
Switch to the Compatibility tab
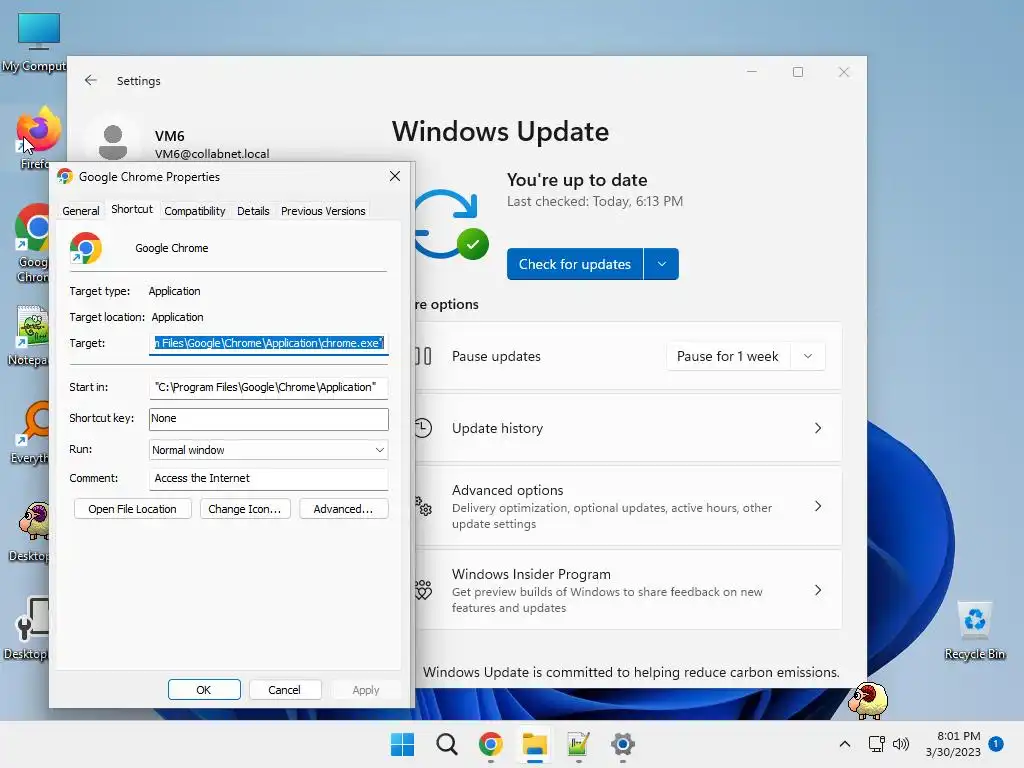(x=195, y=211)
